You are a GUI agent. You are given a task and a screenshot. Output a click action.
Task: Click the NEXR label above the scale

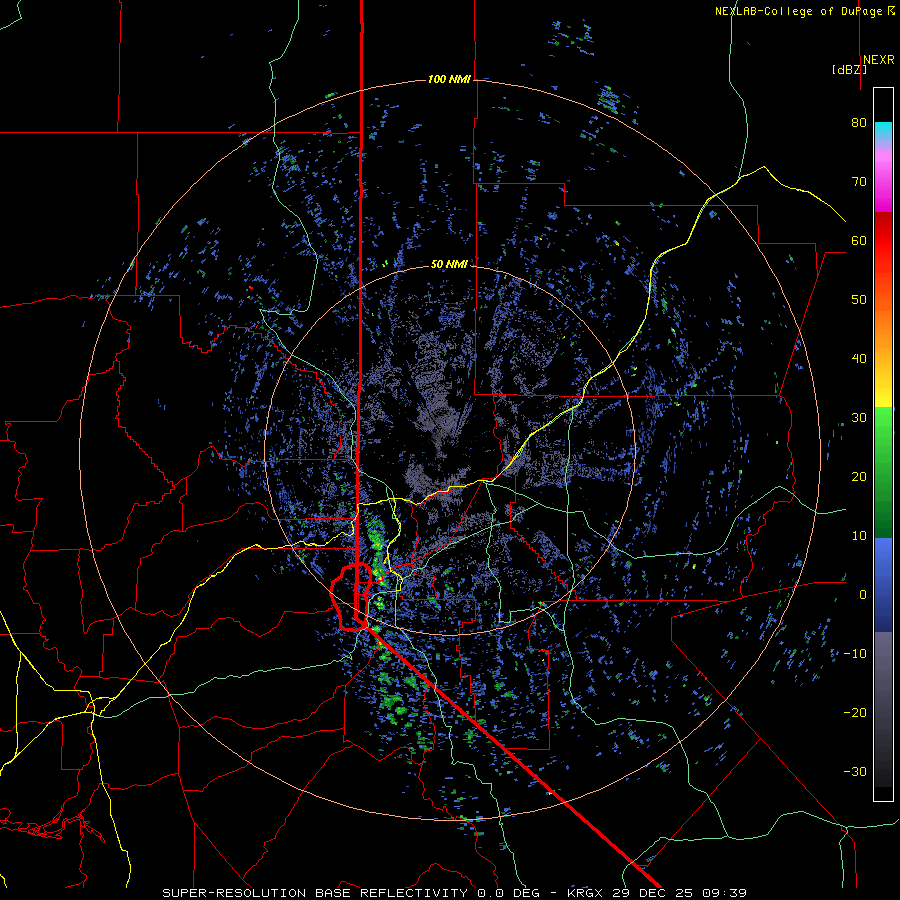878,60
